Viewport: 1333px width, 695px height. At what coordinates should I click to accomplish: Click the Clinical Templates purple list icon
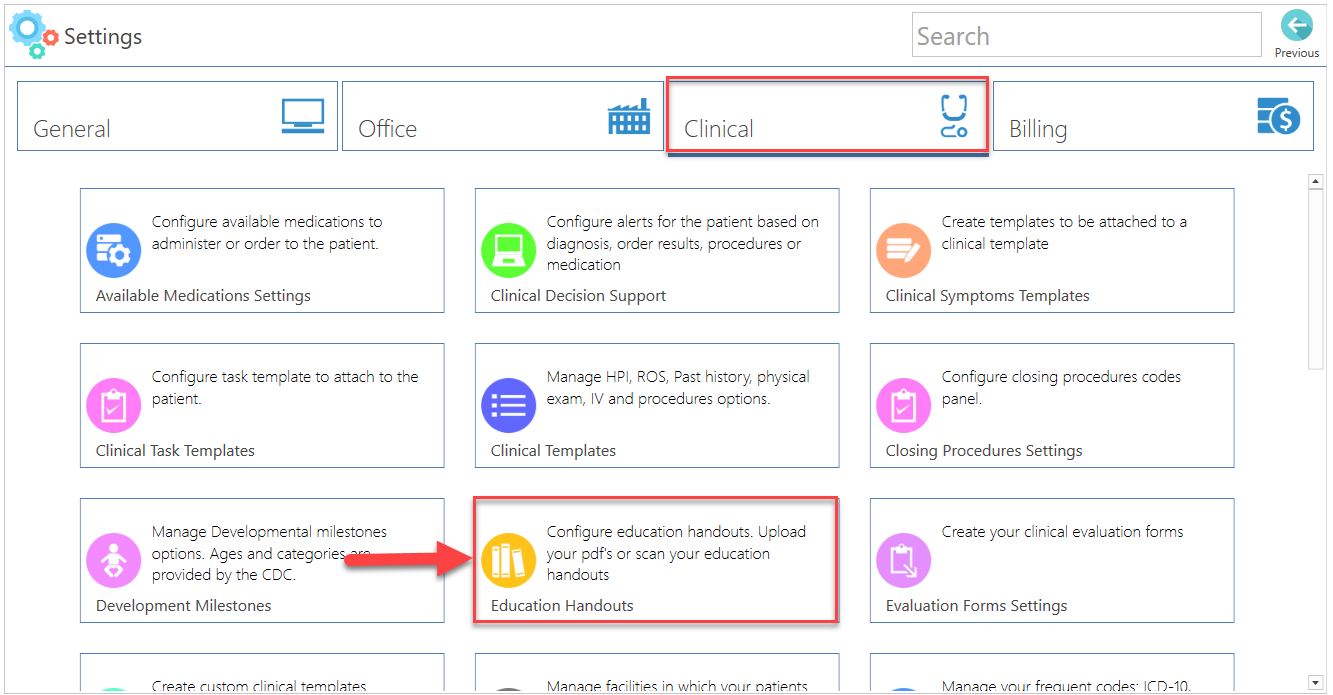pos(508,405)
